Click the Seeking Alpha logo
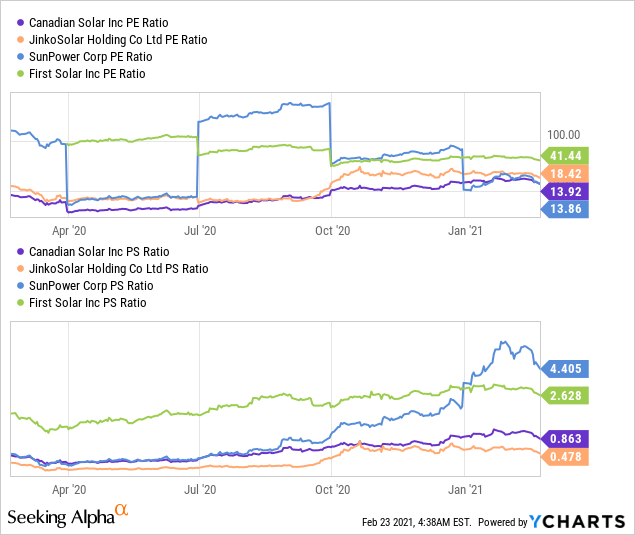635x535 pixels. pos(68,516)
